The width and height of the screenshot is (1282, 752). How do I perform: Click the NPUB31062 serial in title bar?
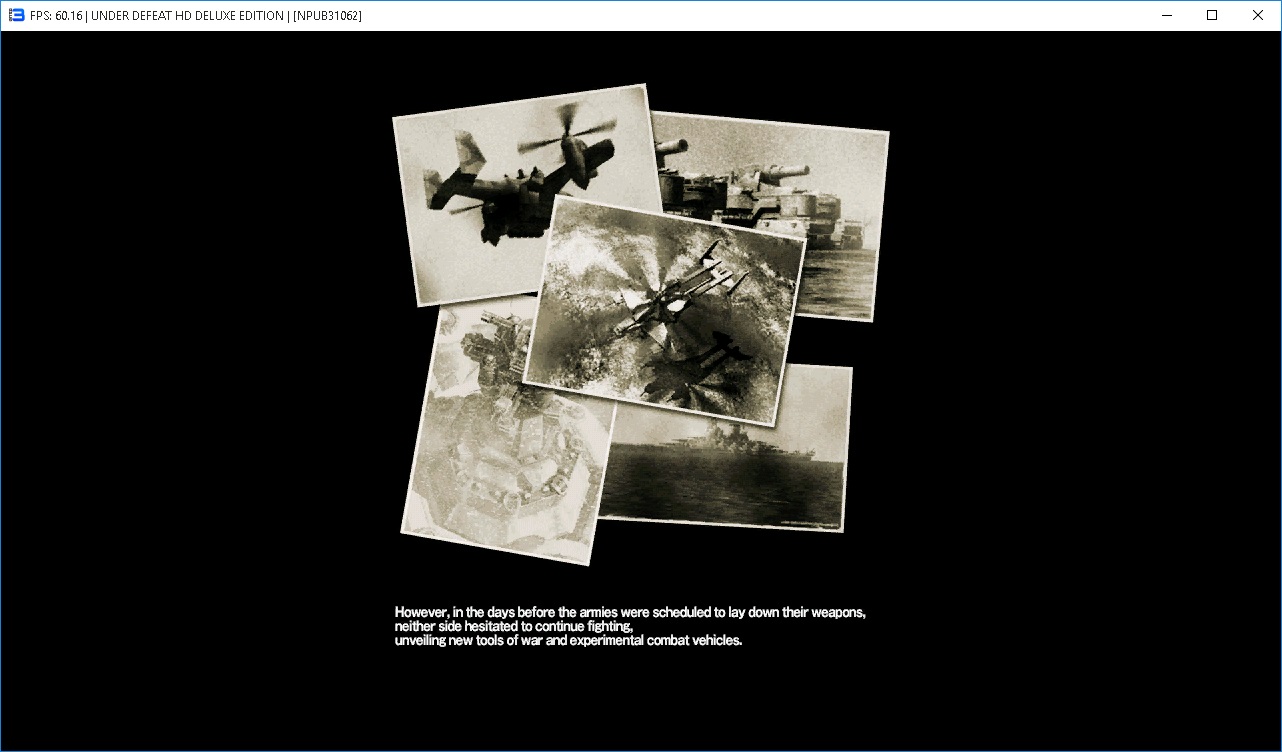click(327, 16)
